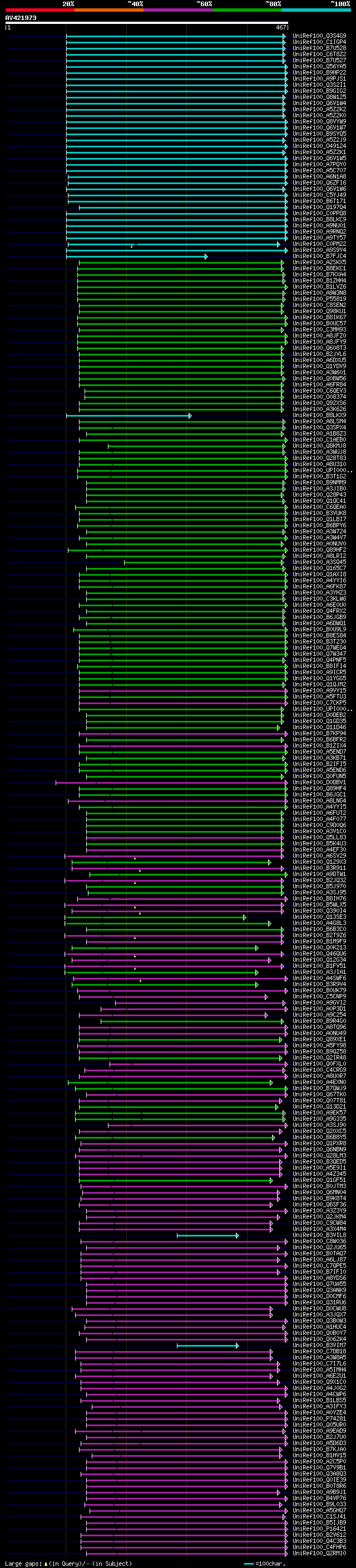Image resolution: width=356 pixels, height=1568 pixels.
Task: Open hit UniRef100_Q3S4G9
Action: pyautogui.click(x=319, y=36)
